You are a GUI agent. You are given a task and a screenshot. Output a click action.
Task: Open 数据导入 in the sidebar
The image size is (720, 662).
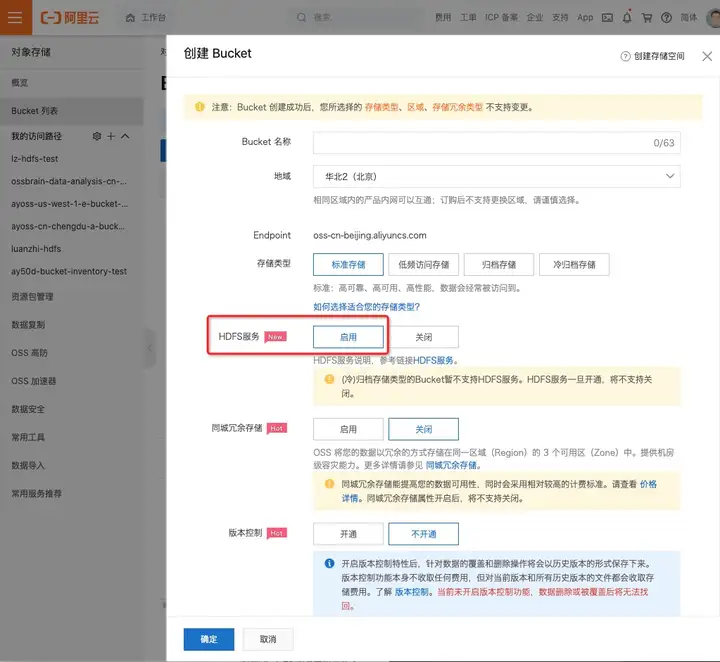coord(28,465)
